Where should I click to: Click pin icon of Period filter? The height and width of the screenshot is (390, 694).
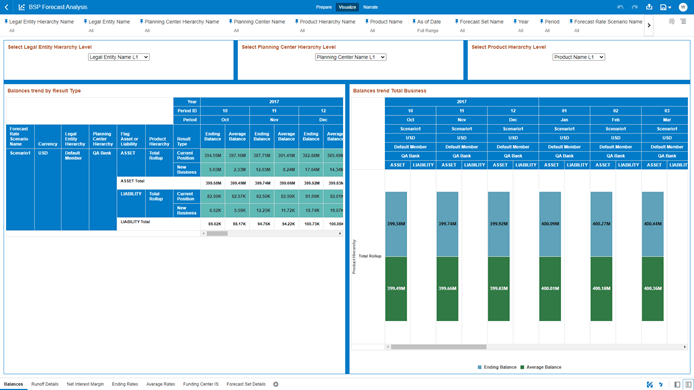click(x=541, y=21)
